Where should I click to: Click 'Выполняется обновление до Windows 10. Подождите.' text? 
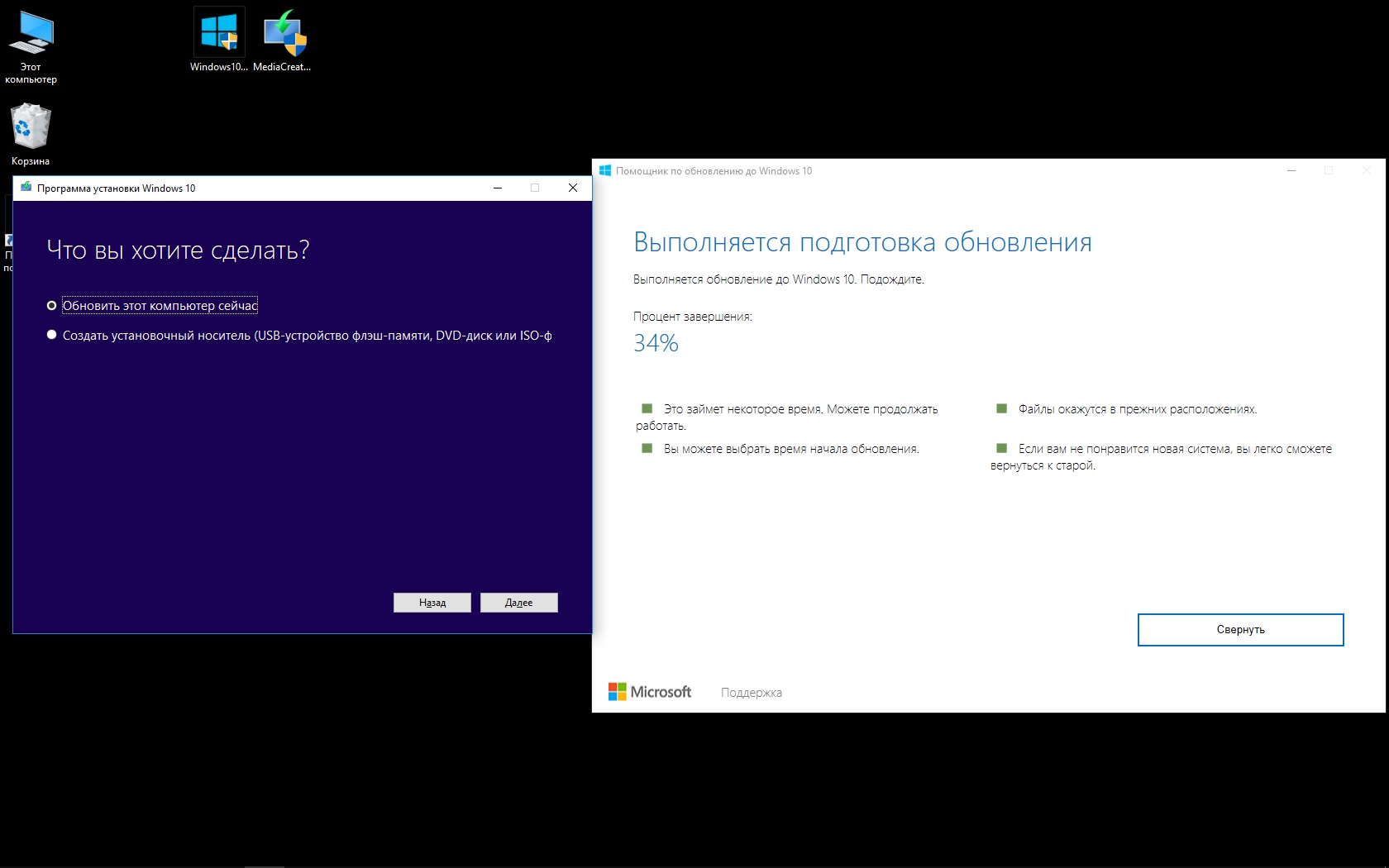point(779,279)
